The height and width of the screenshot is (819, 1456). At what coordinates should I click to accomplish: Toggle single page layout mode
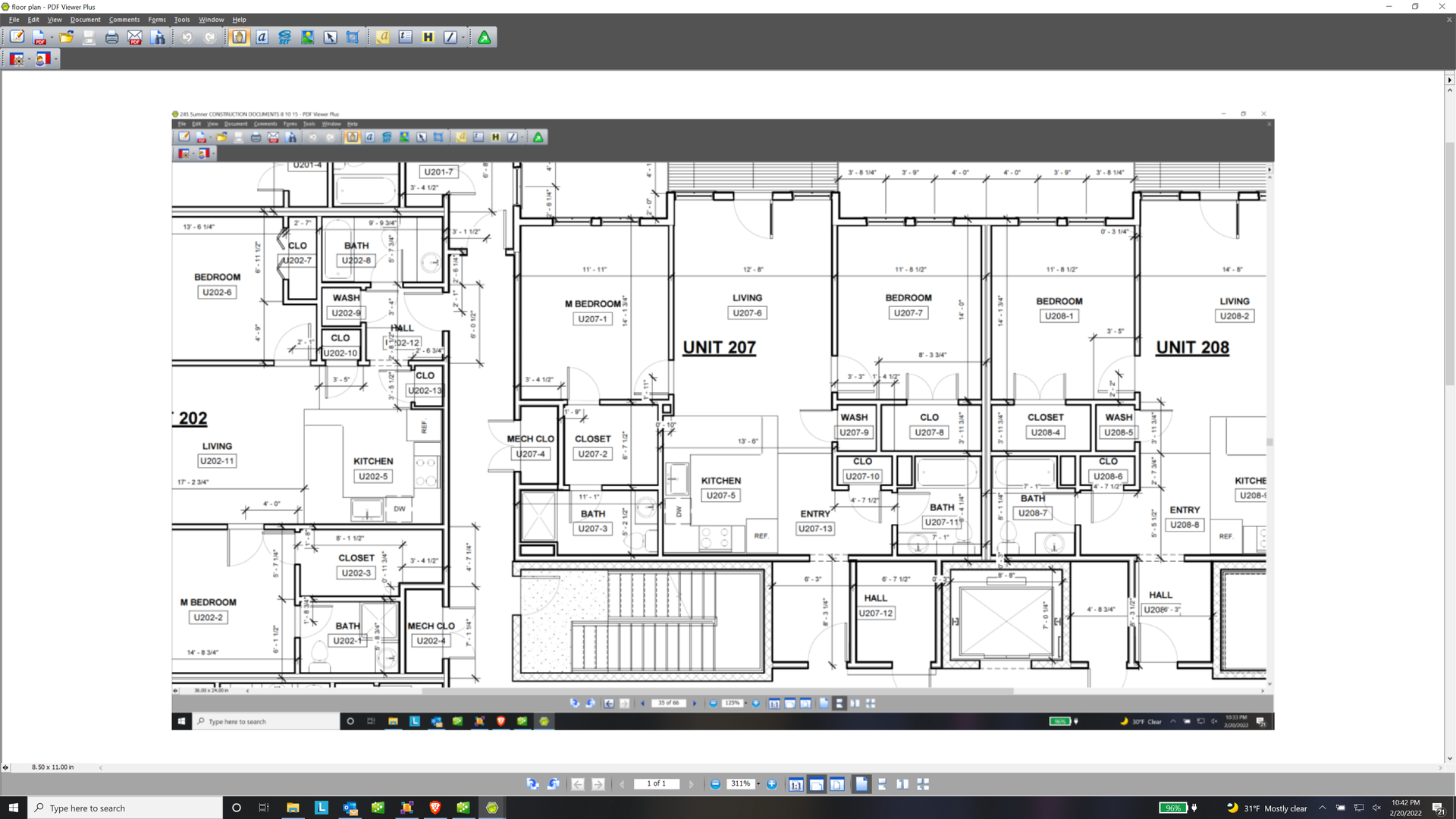click(861, 784)
